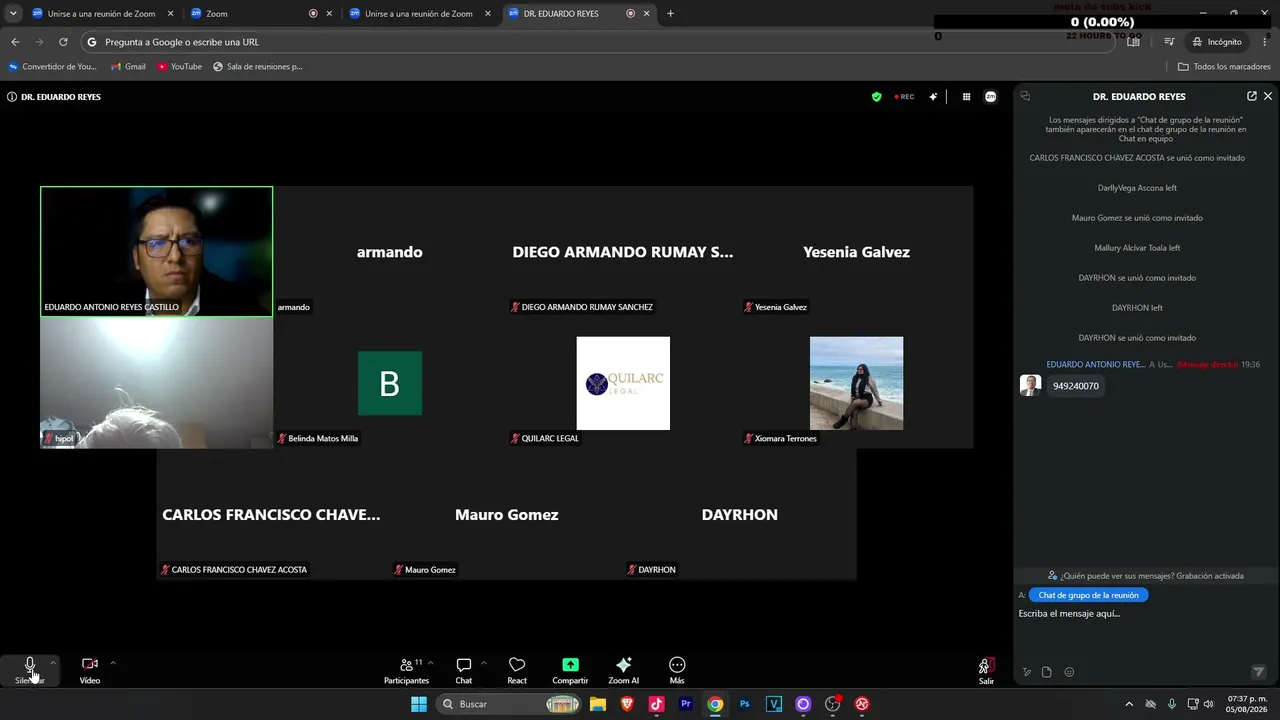Expand the arrow next to Participantes

(x=431, y=663)
